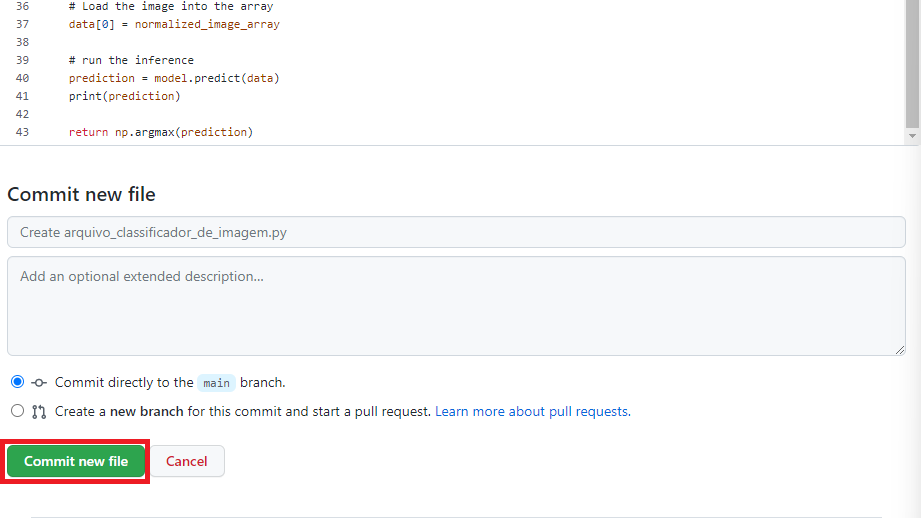This screenshot has height=518, width=921.
Task: Click line number 40 in the gutter
Action: pos(22,78)
